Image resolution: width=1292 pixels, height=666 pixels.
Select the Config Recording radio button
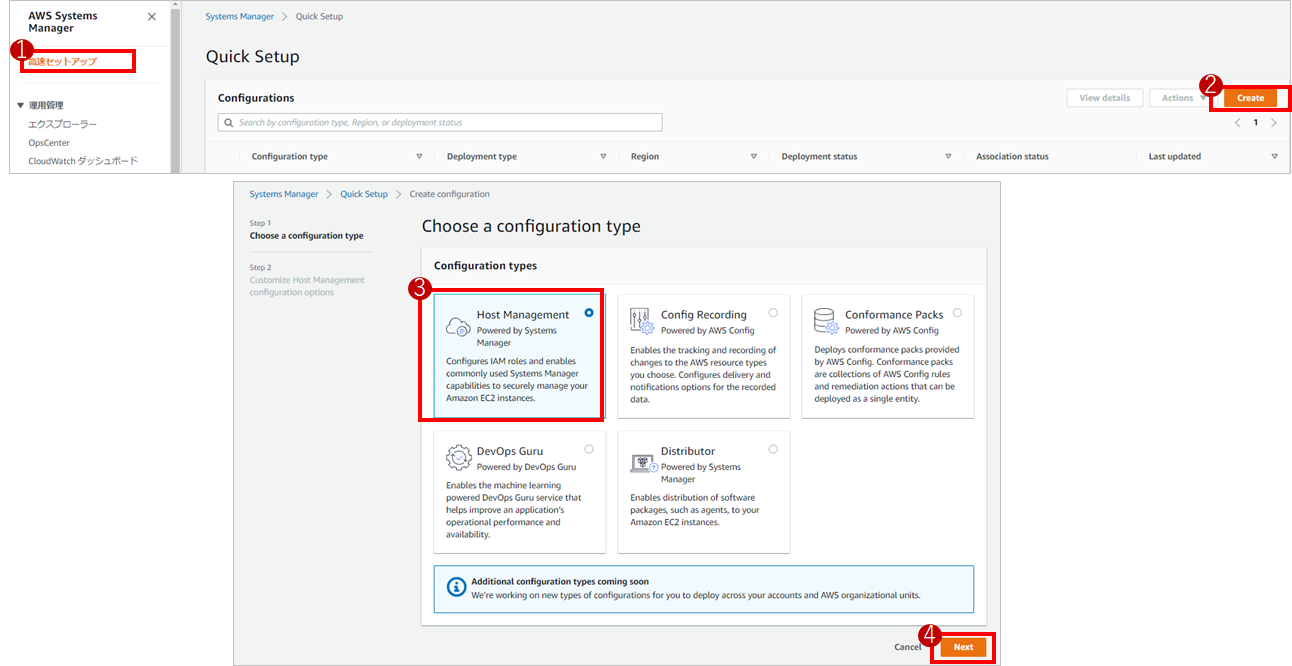click(773, 313)
